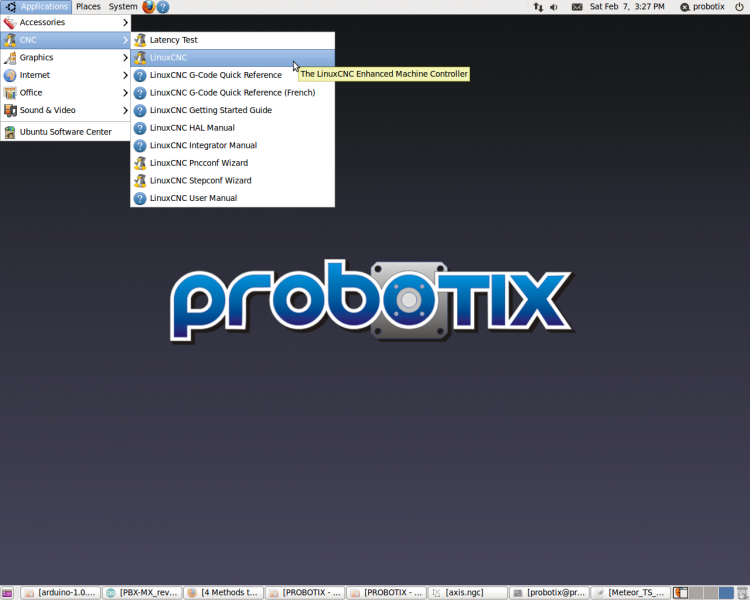Viewport: 750px width, 600px height.
Task: Expand the Internet submenu arrow
Action: pos(125,75)
